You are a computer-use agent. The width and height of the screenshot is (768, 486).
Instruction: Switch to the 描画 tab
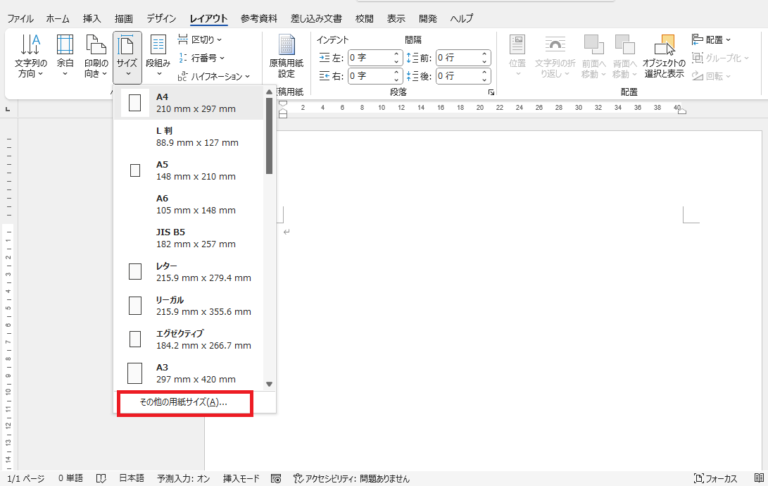point(124,19)
